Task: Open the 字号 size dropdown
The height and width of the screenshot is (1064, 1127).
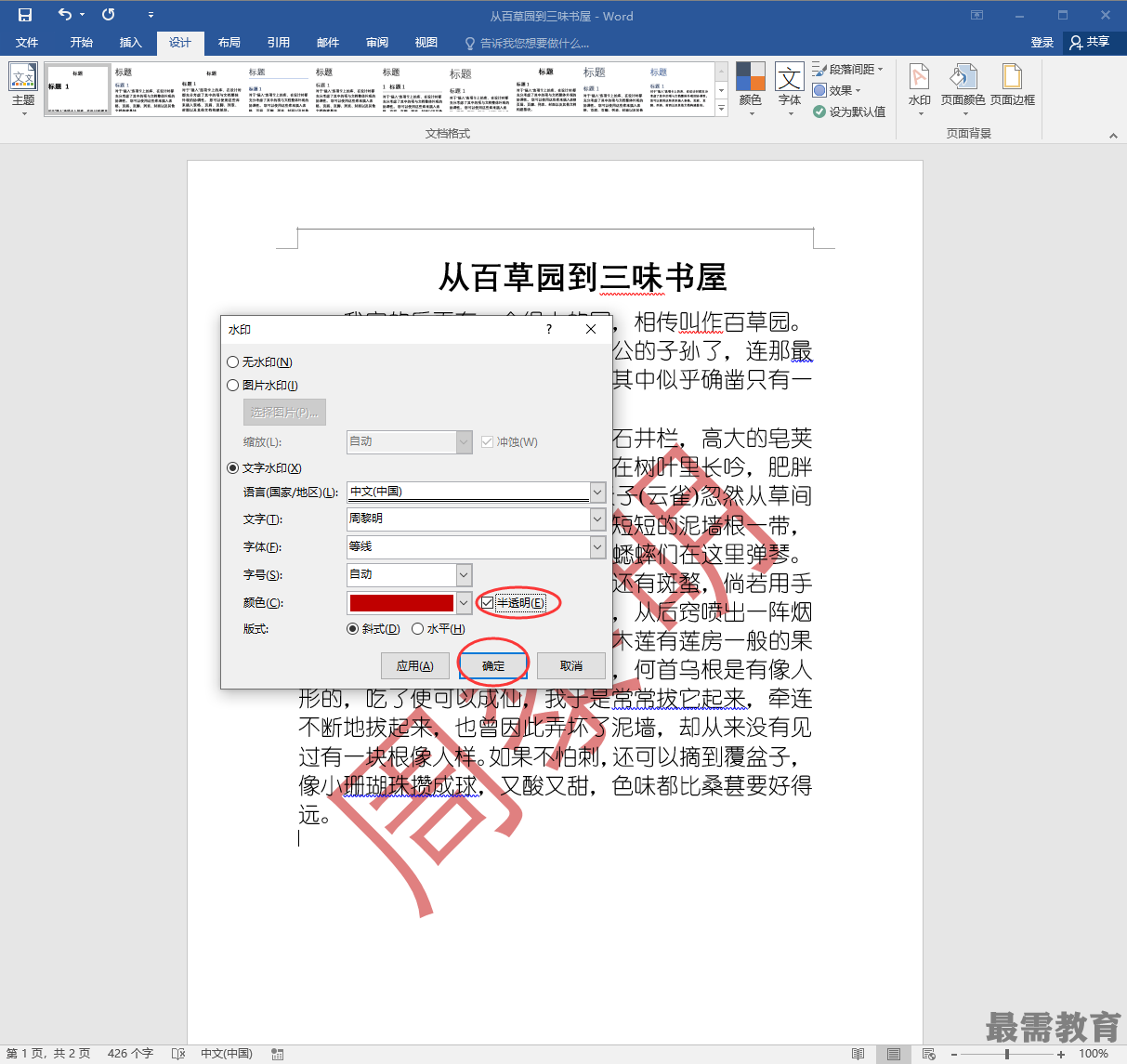Action: click(x=464, y=575)
